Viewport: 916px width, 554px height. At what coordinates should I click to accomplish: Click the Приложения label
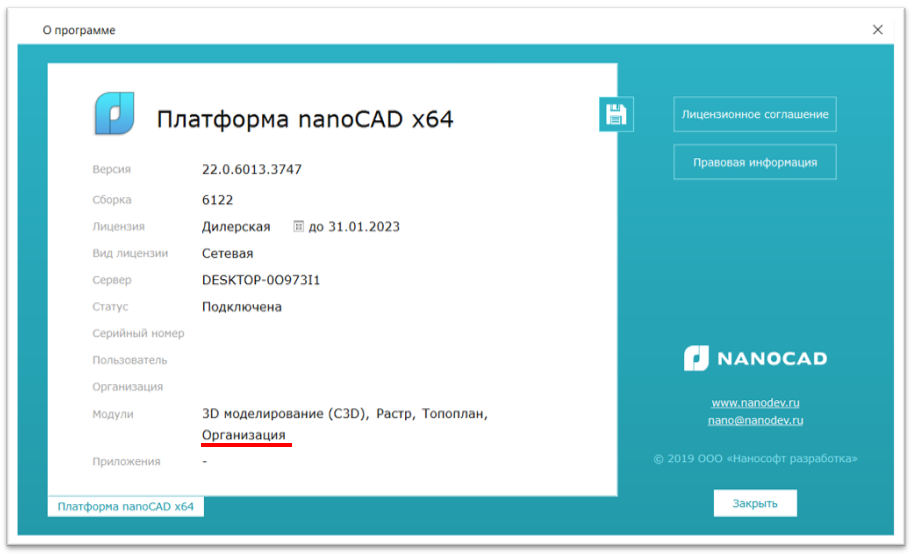tap(126, 462)
